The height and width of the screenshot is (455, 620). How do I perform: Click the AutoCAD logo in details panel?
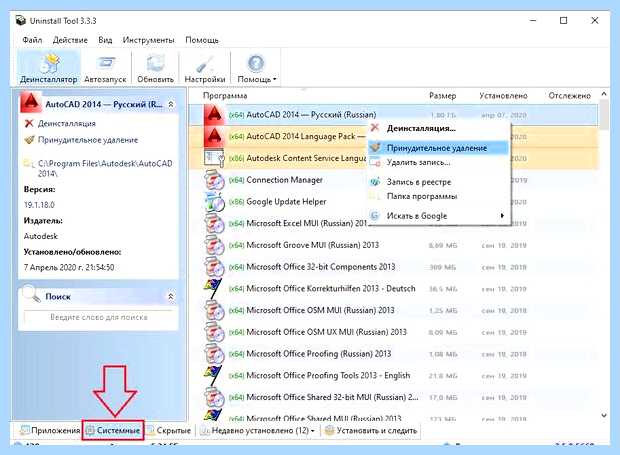coord(31,103)
